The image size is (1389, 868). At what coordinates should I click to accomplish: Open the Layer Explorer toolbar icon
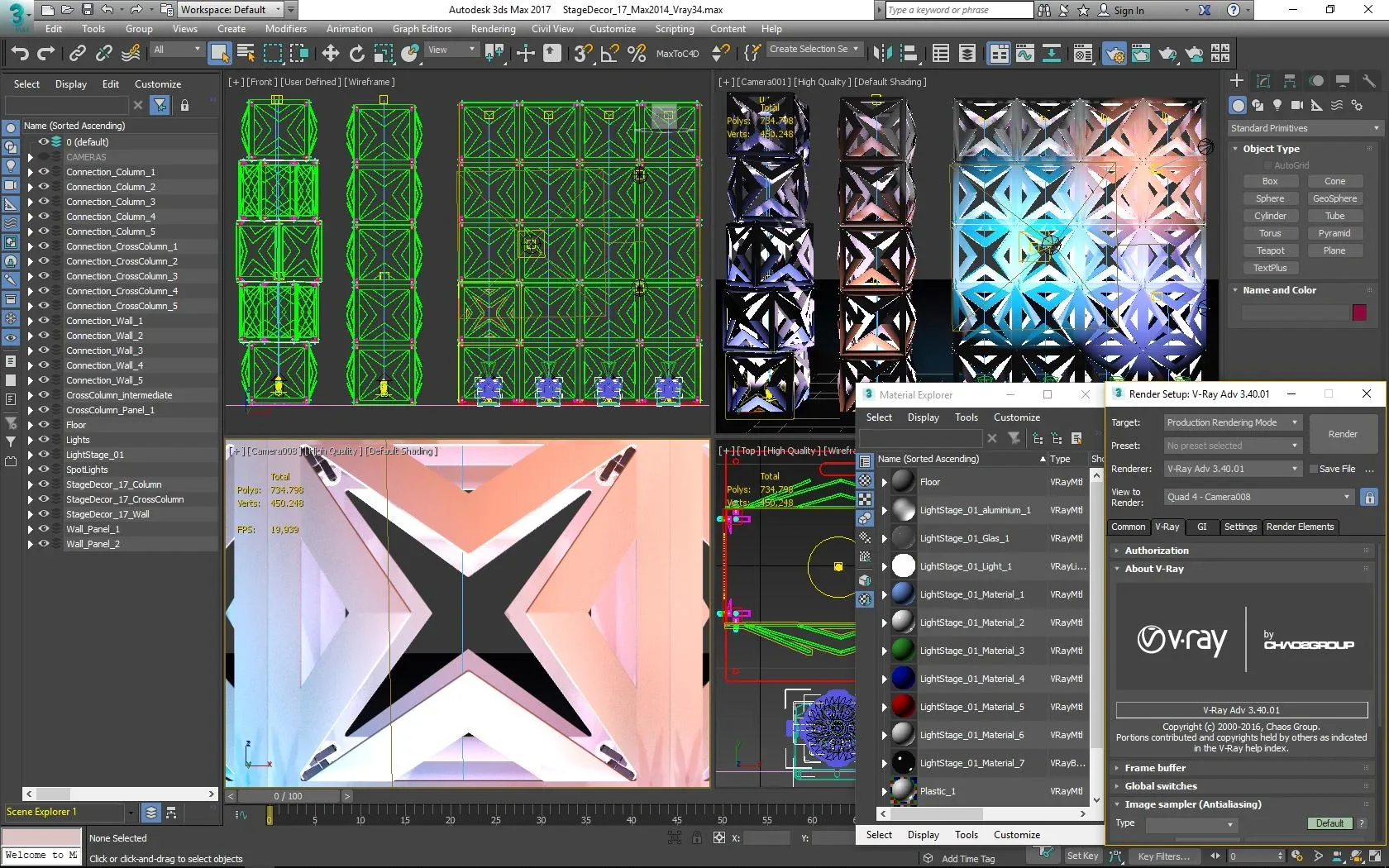(967, 54)
